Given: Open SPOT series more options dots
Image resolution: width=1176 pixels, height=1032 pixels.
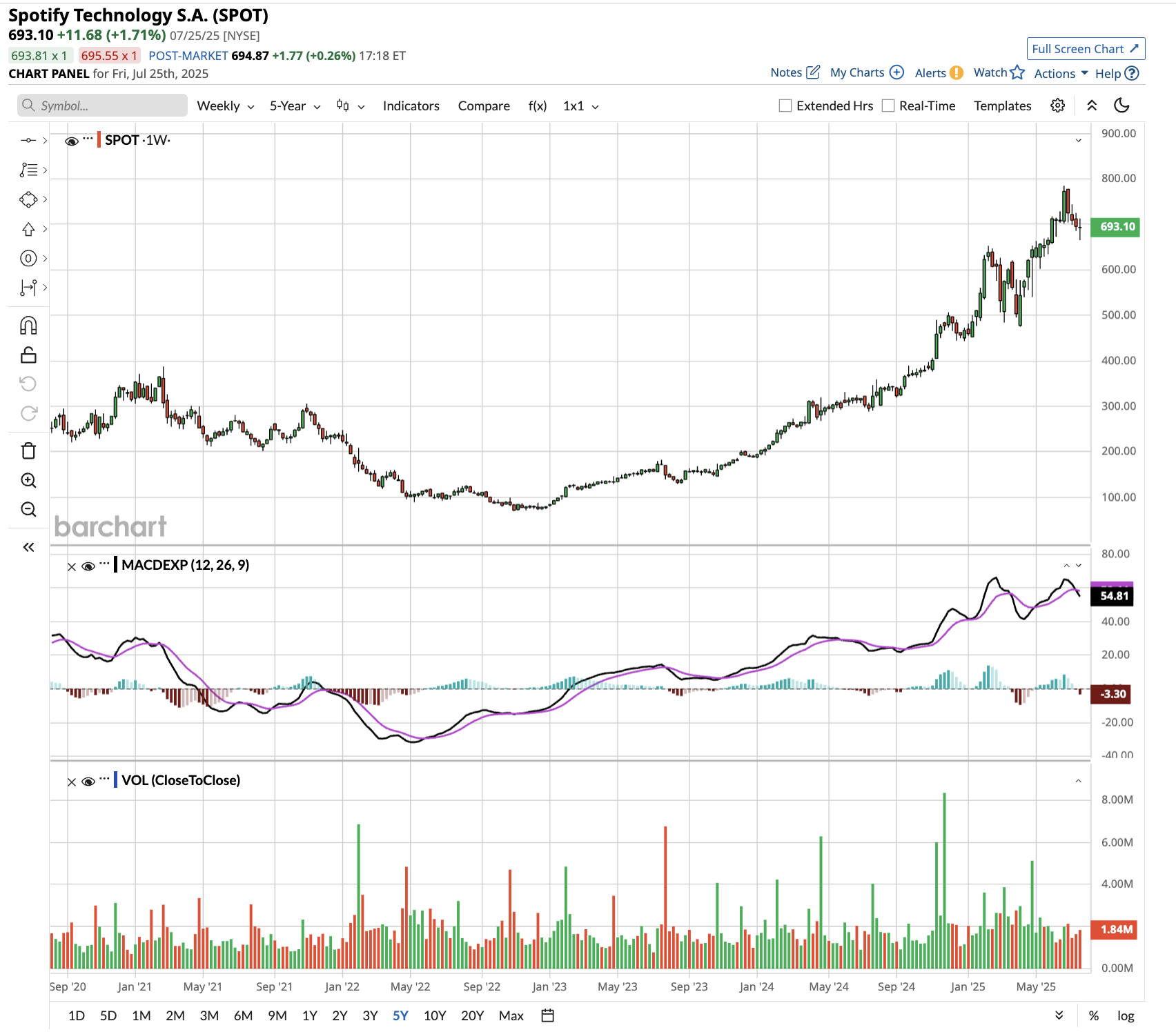Looking at the screenshot, I should (88, 139).
